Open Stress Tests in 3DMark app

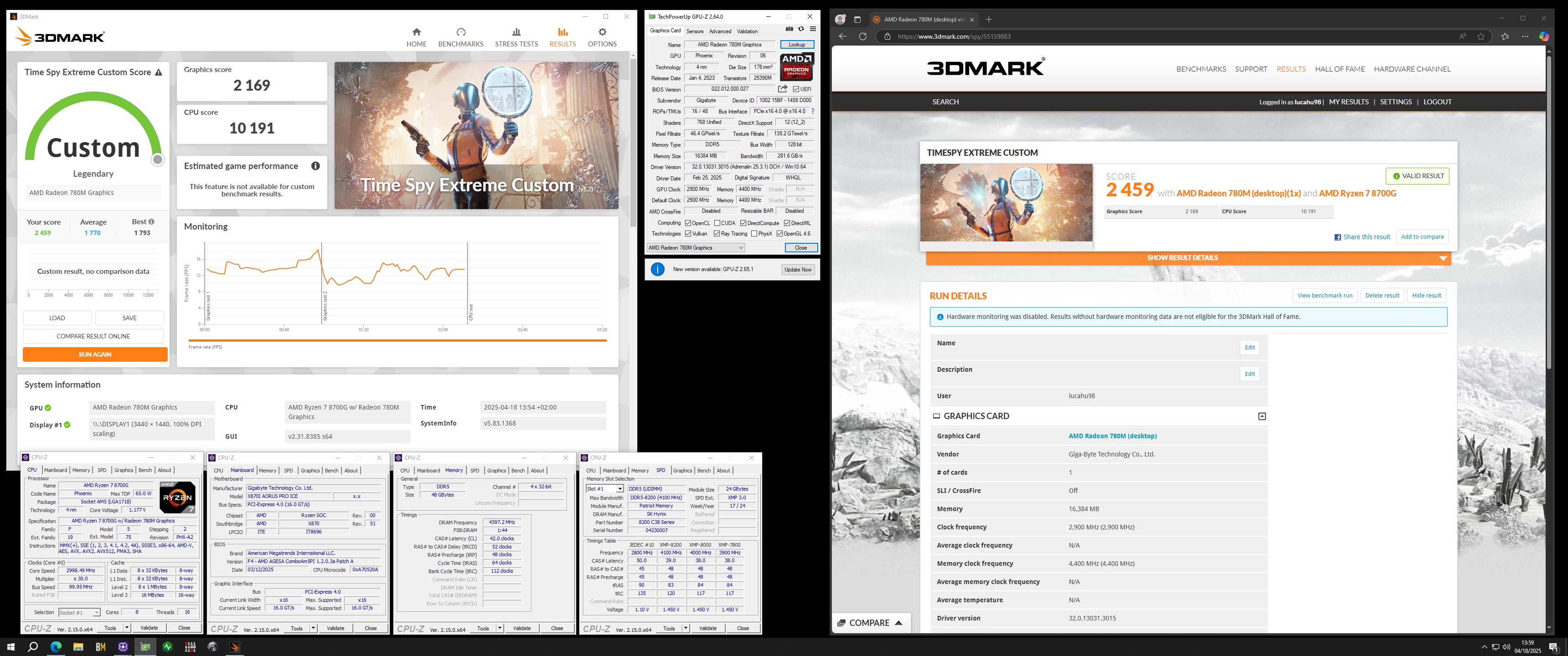point(516,37)
